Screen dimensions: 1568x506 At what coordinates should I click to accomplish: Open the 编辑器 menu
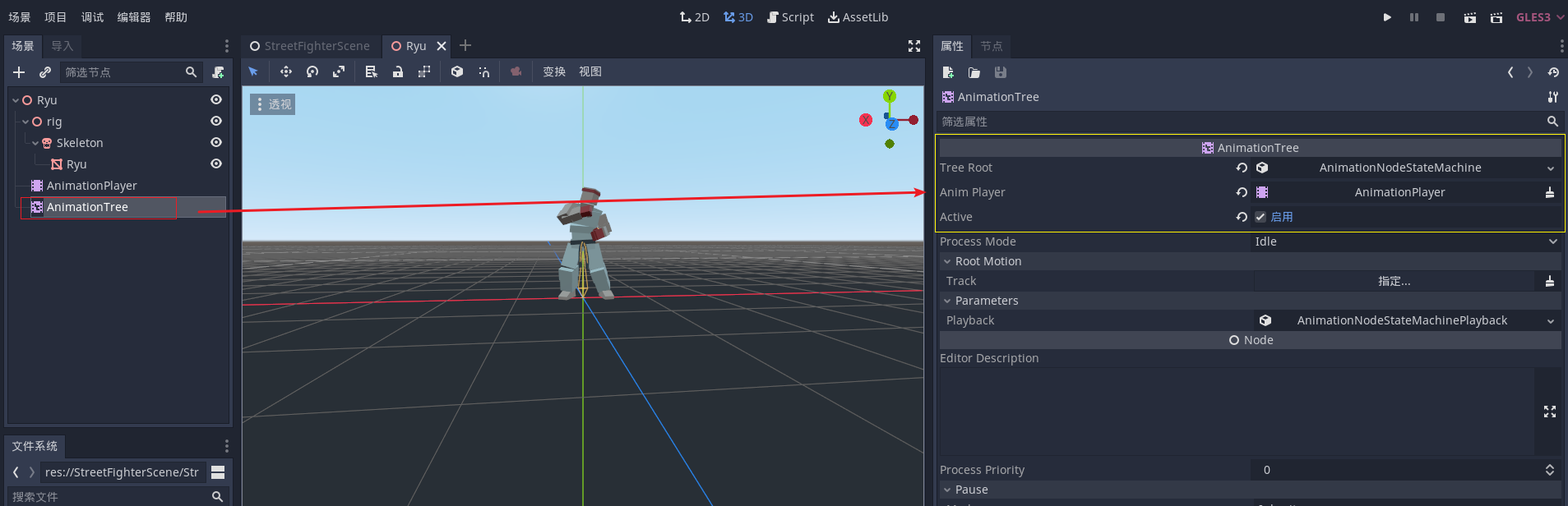(134, 17)
